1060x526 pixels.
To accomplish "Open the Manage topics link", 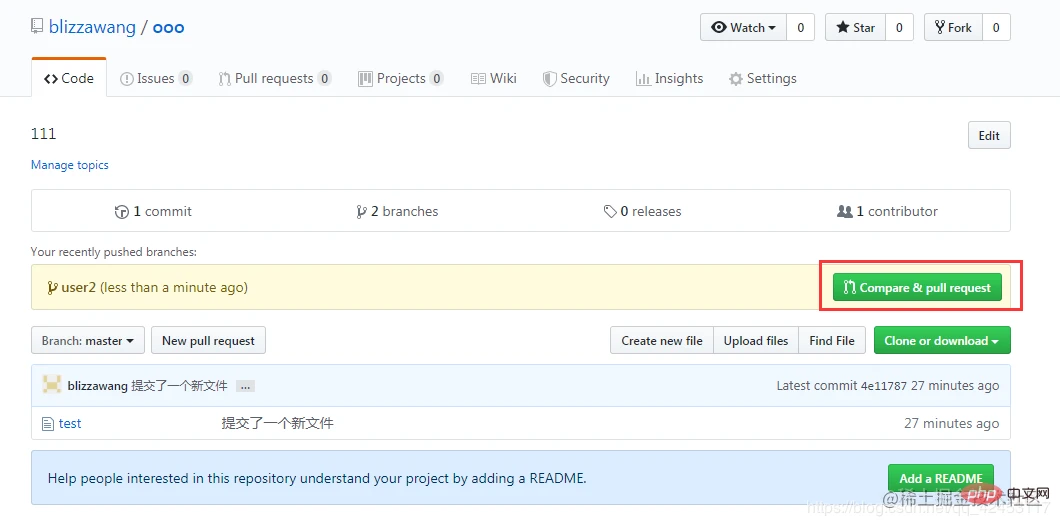I will coord(70,165).
